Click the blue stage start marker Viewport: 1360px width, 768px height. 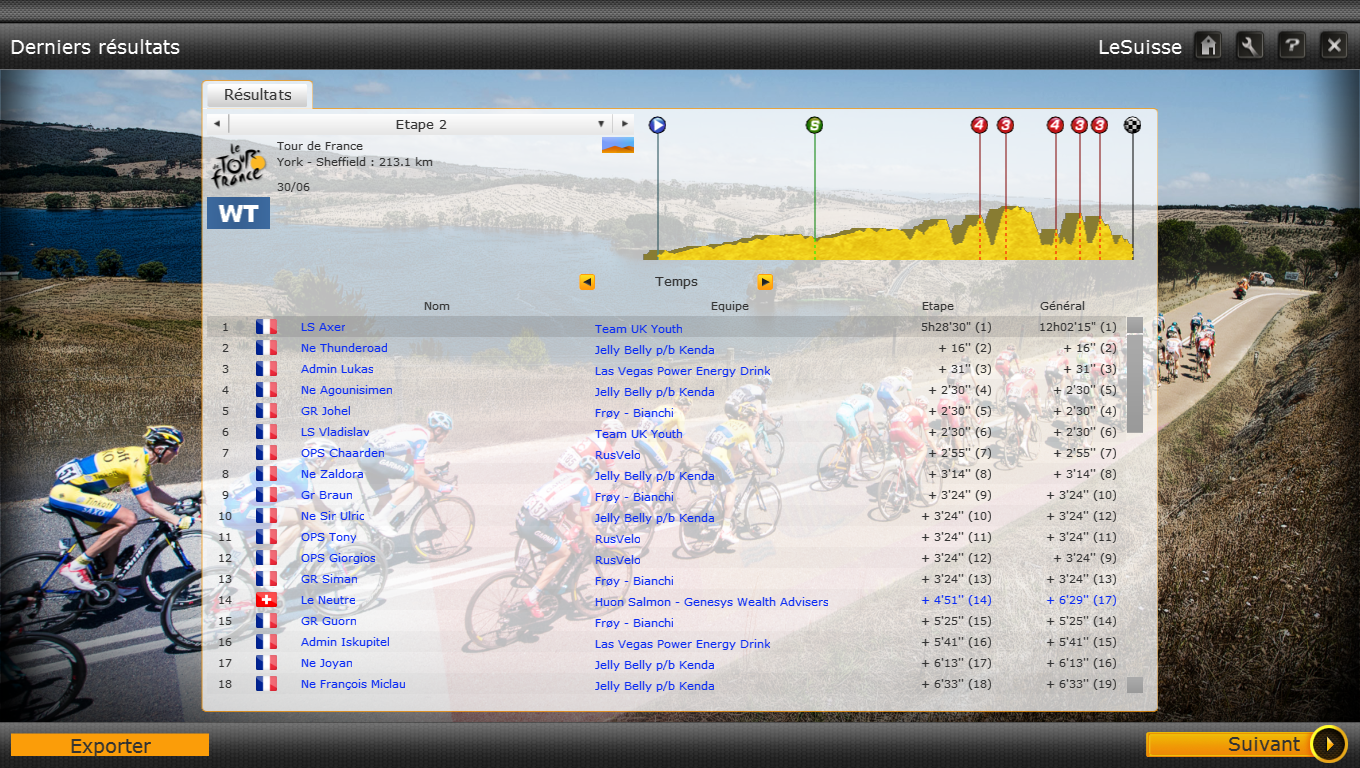[657, 125]
